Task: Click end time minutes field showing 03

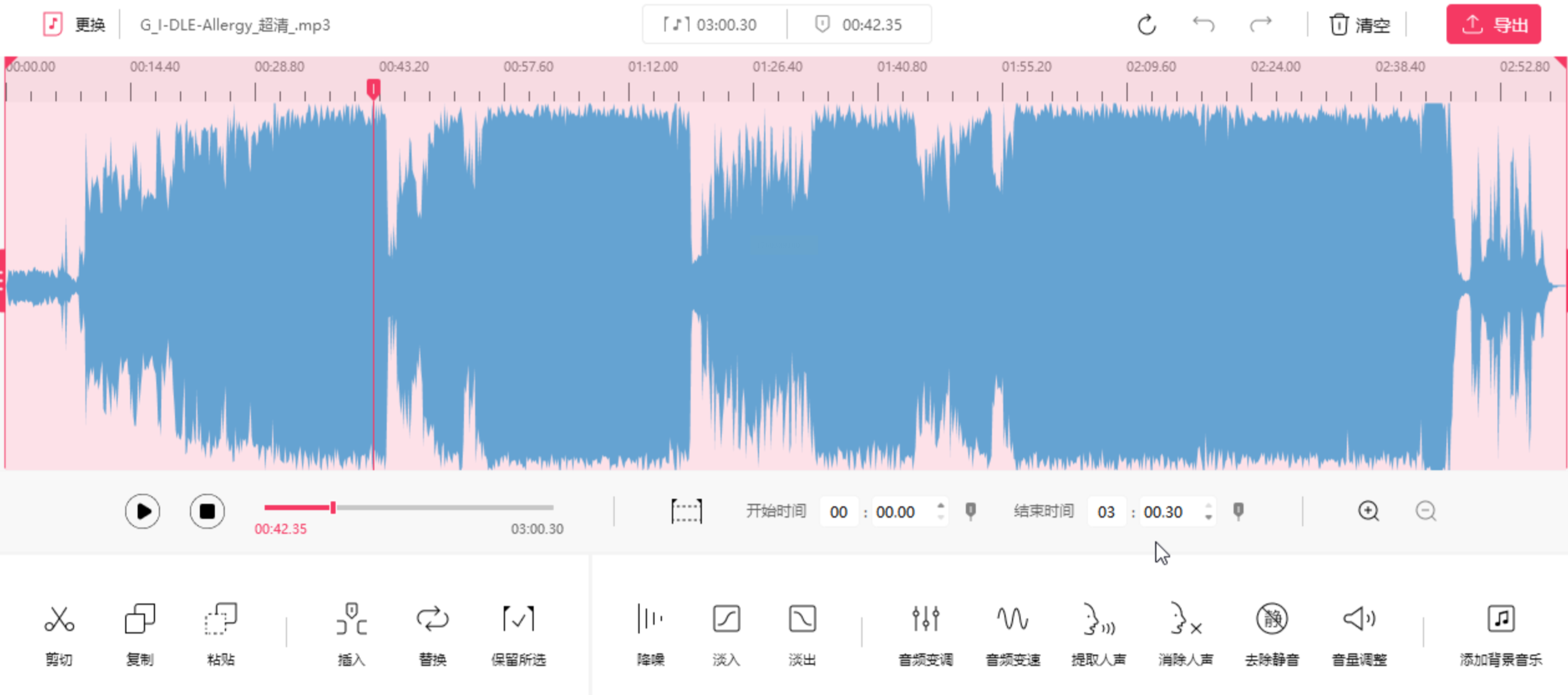Action: tap(1106, 512)
